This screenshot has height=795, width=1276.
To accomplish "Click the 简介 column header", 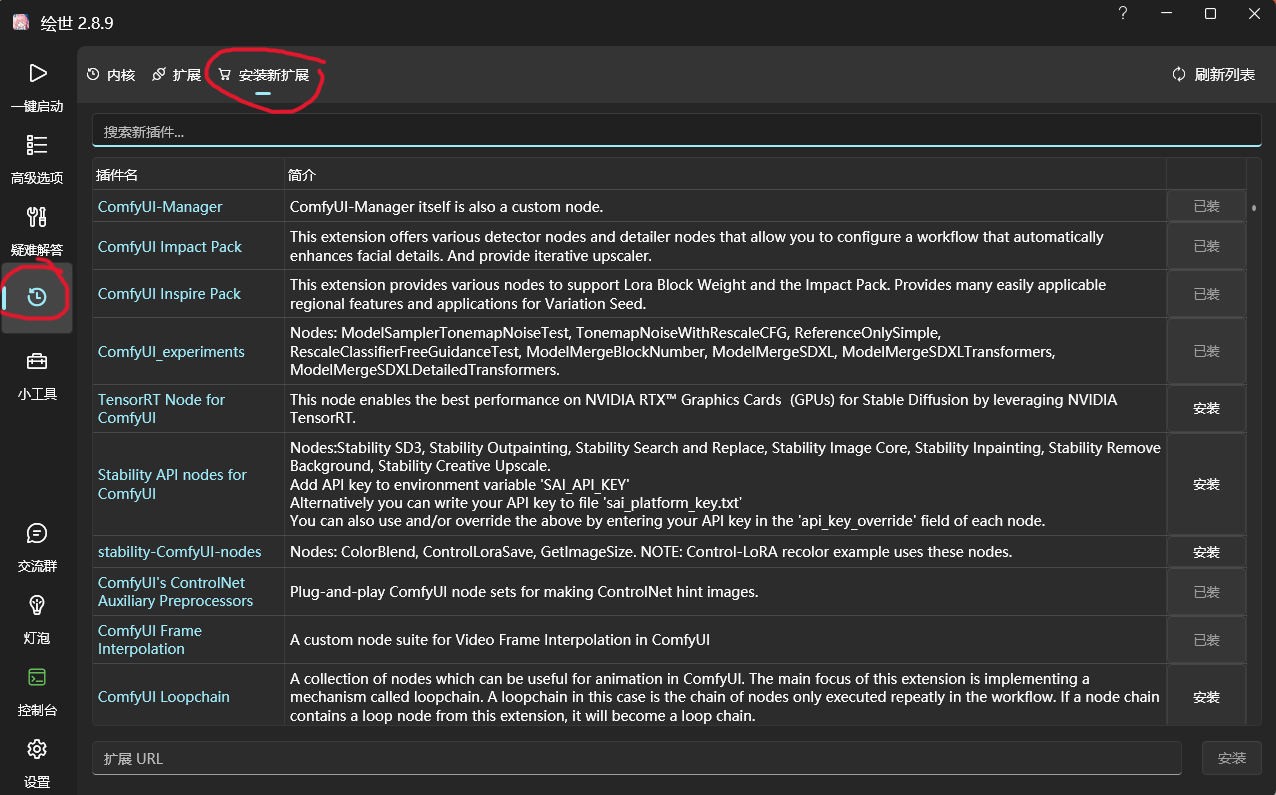I will pos(301,175).
